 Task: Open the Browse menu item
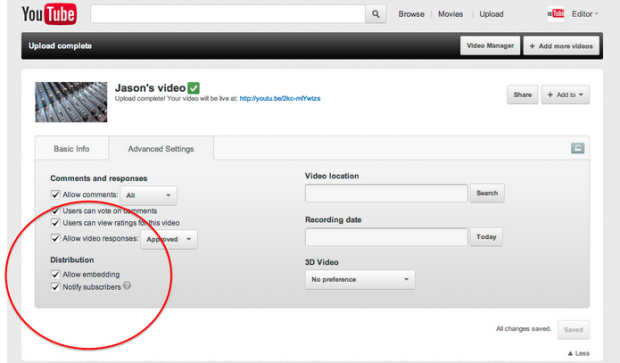411,14
